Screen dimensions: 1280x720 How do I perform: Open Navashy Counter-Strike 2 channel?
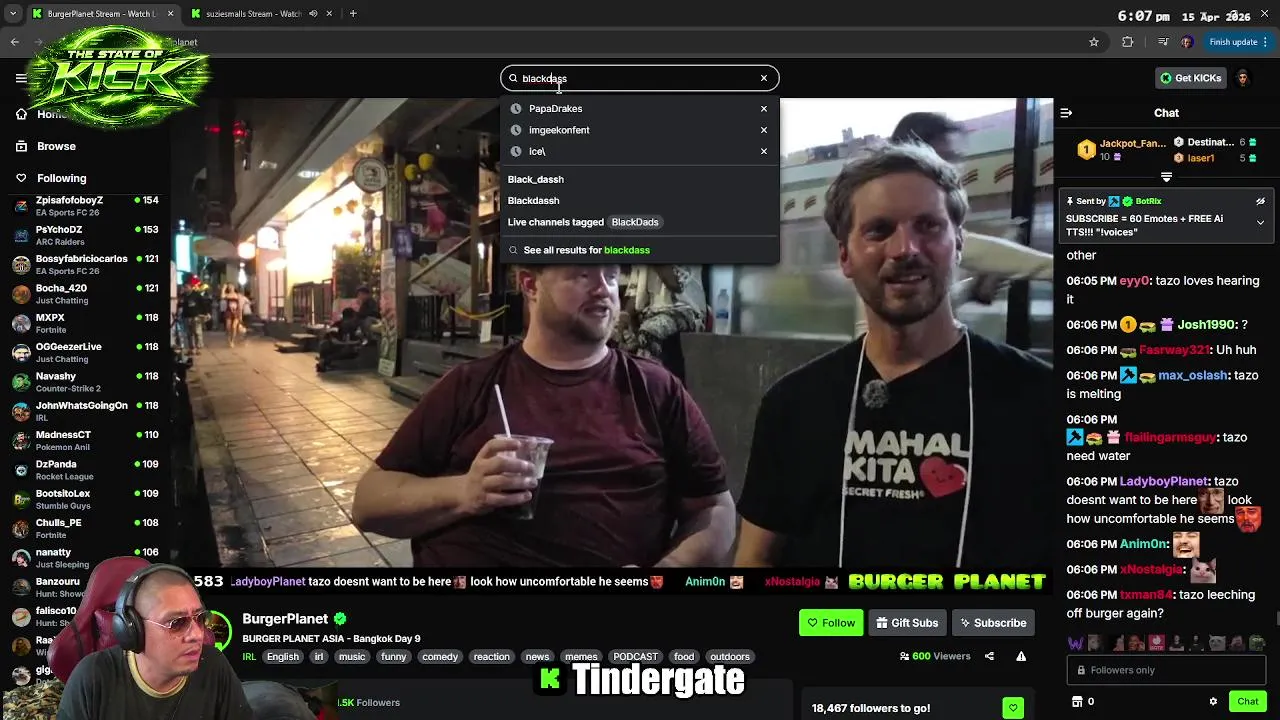pyautogui.click(x=85, y=382)
